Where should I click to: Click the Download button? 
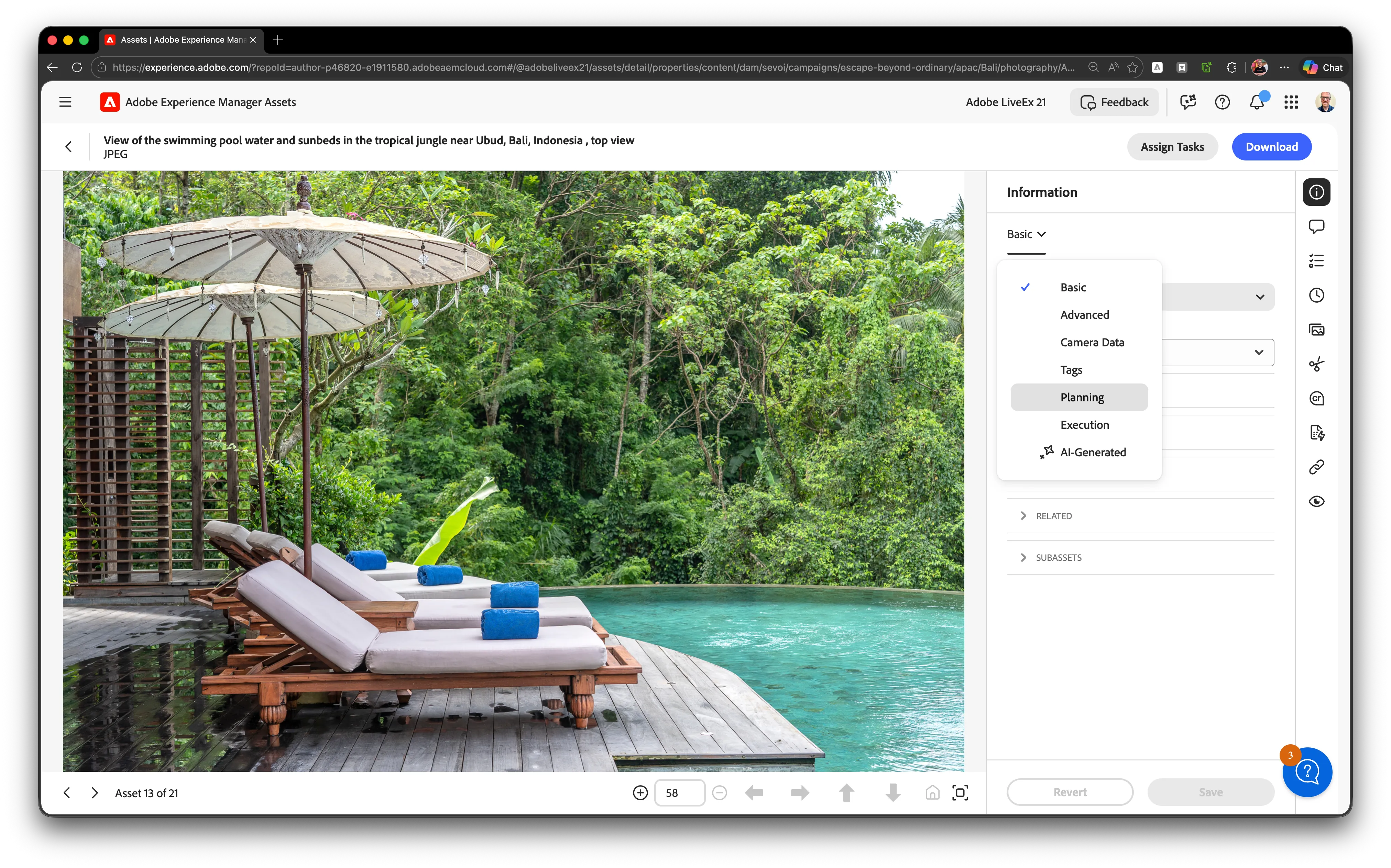[x=1272, y=147]
